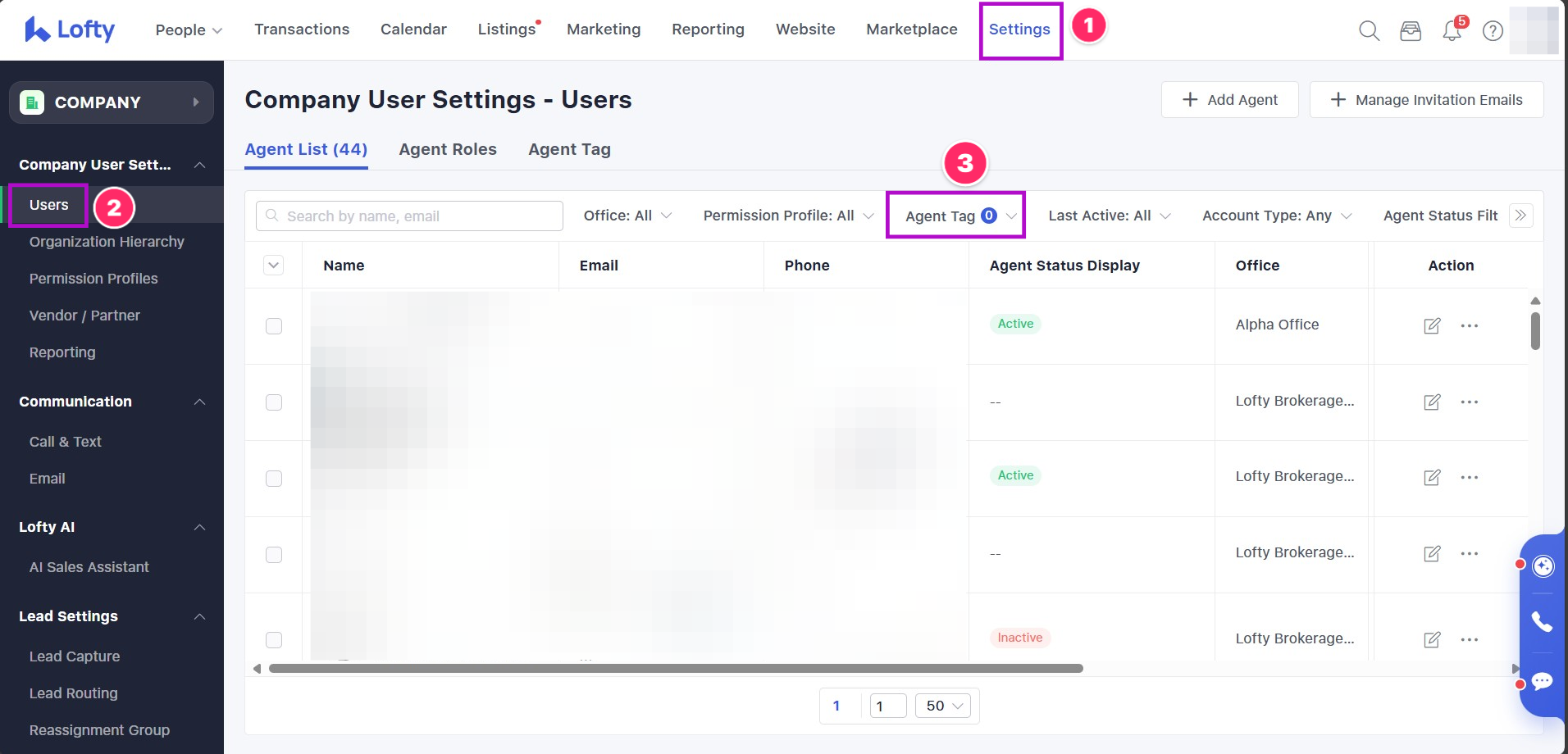
Task: Select the checkbox on the Inactive agent row
Action: 274,639
